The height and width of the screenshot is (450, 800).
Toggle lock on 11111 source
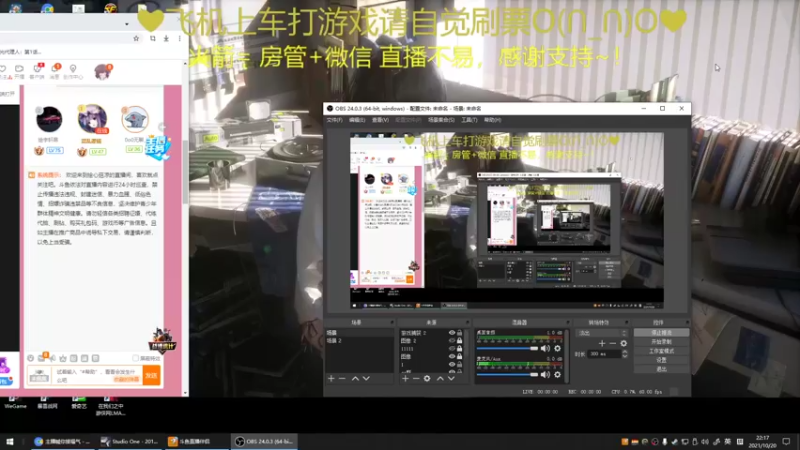point(460,348)
